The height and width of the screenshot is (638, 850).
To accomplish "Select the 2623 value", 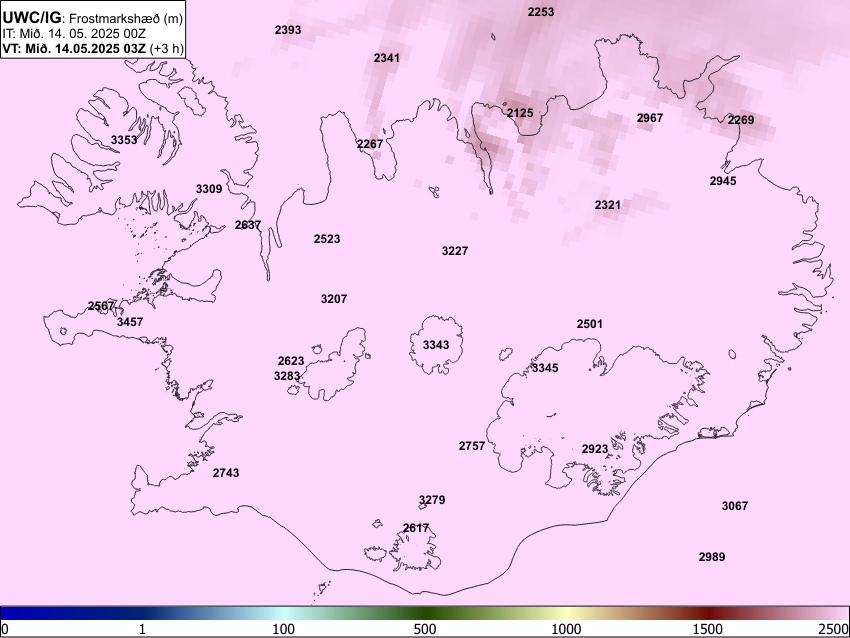I will pyautogui.click(x=291, y=361).
